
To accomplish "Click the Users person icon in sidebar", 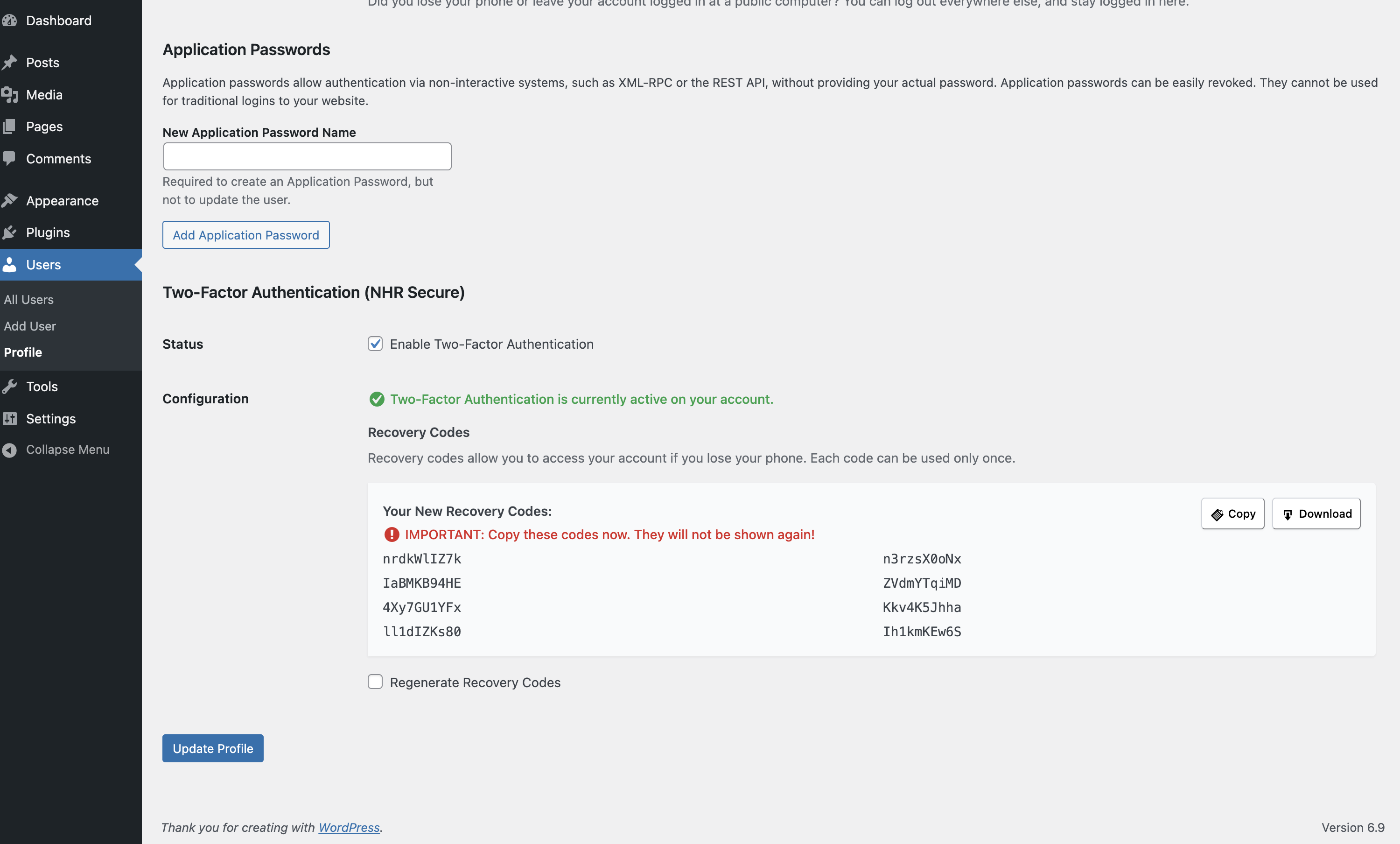I will tap(10, 264).
